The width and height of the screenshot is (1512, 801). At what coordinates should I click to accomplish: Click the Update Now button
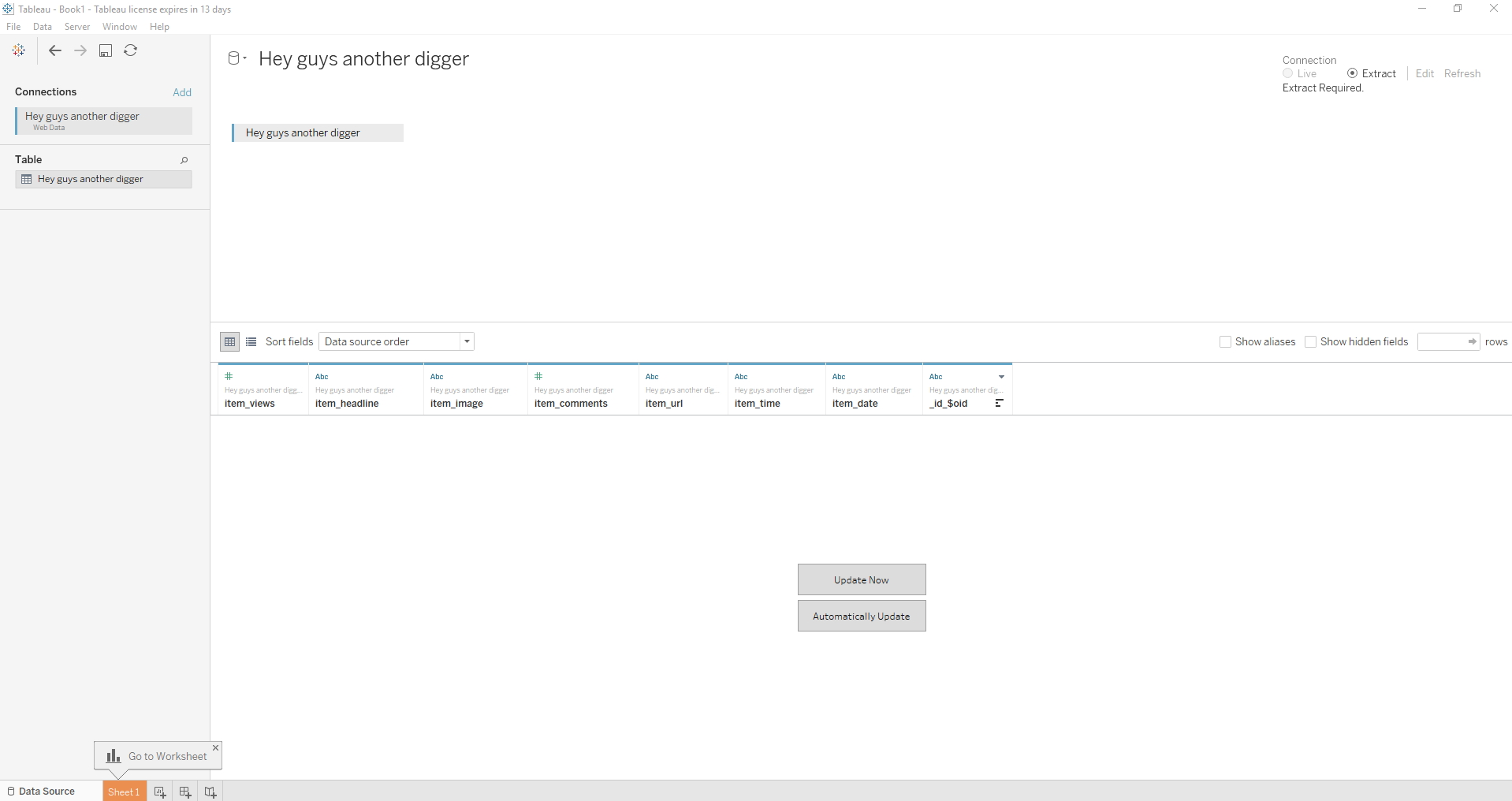(x=862, y=579)
